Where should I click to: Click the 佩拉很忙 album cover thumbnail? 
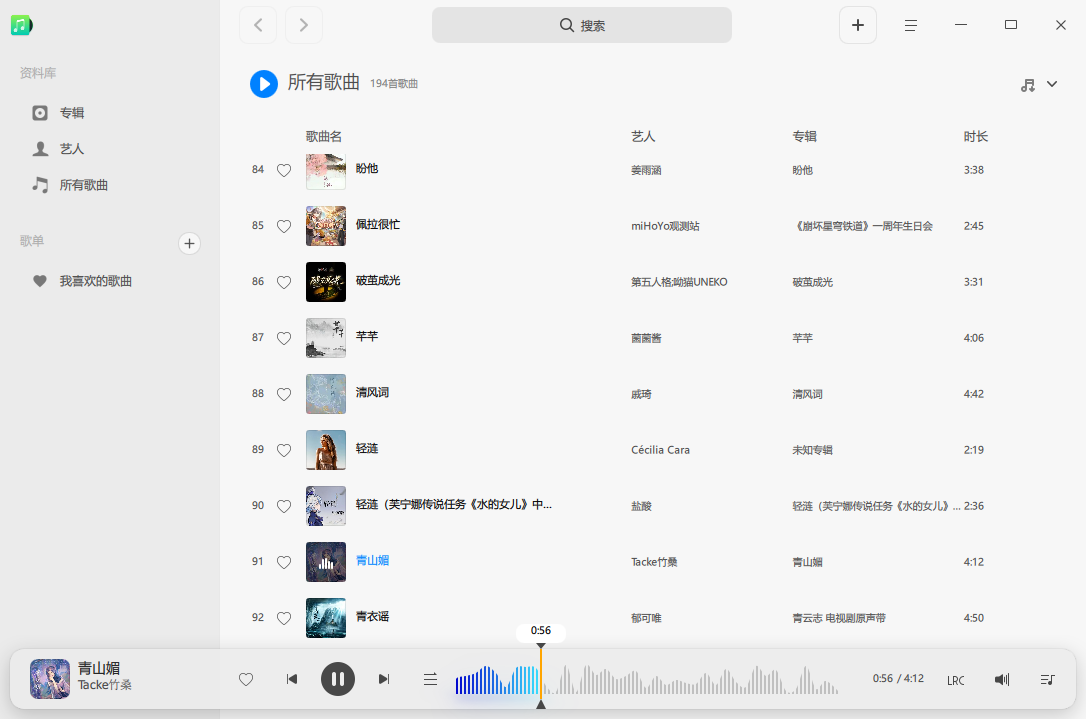(x=326, y=226)
